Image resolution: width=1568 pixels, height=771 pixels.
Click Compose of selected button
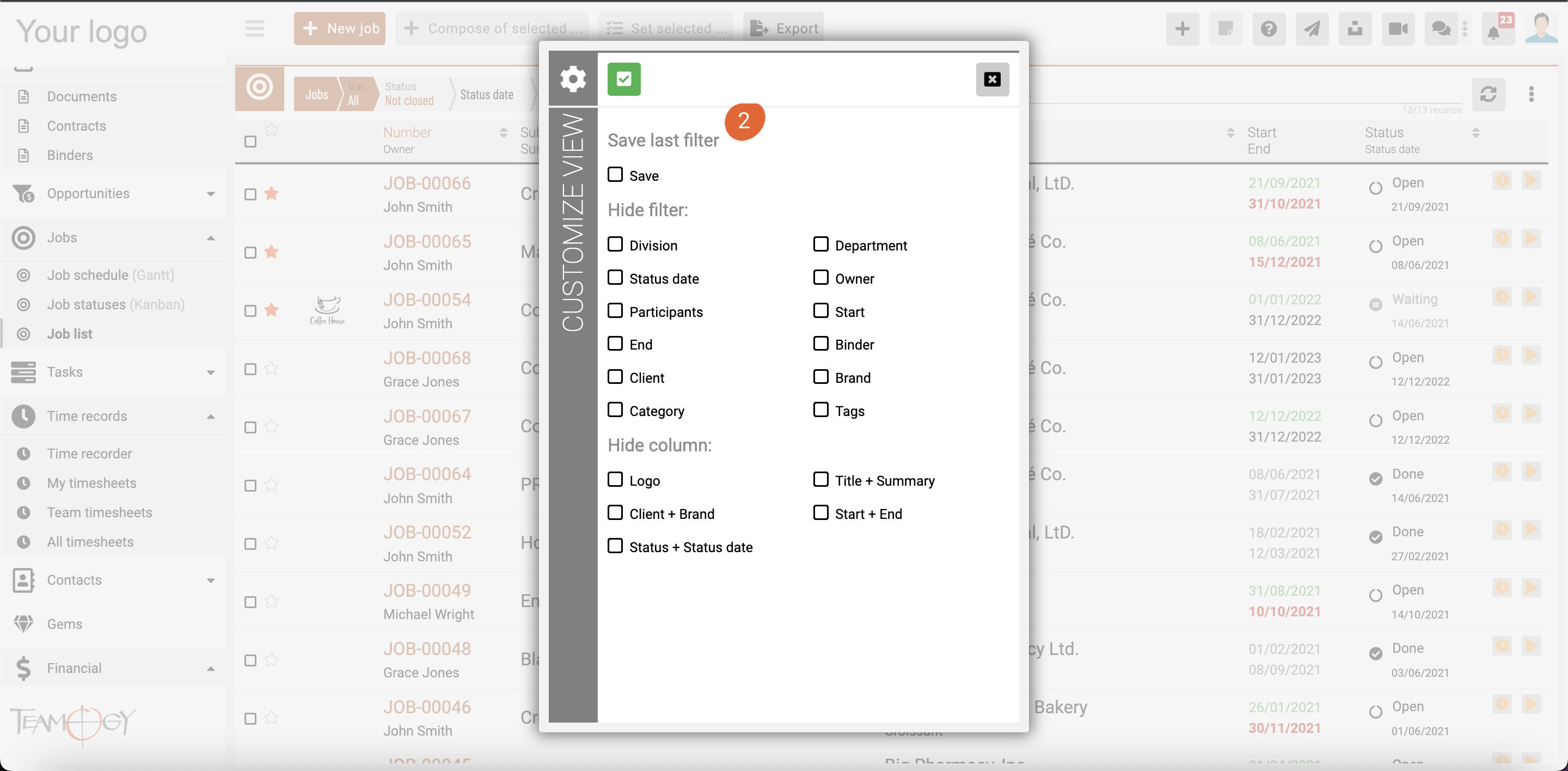tap(492, 29)
